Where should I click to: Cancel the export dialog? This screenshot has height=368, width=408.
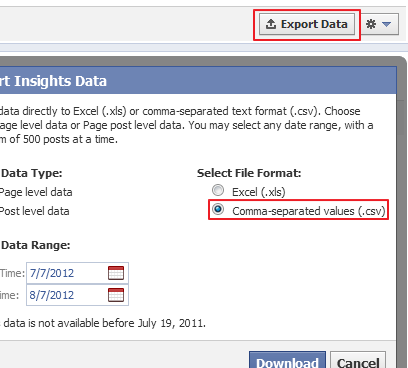tap(358, 360)
